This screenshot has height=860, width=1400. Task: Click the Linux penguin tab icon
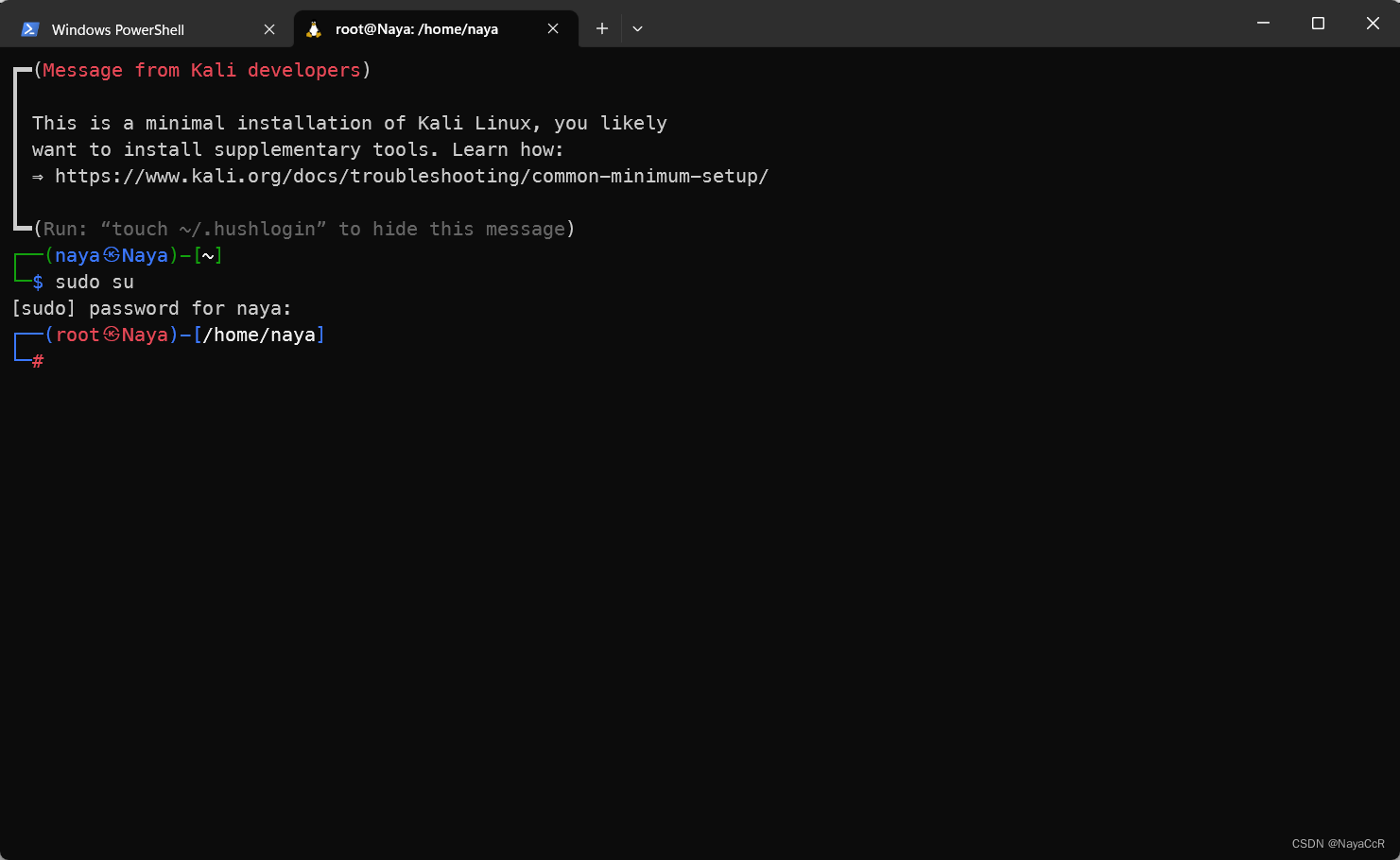point(314,29)
